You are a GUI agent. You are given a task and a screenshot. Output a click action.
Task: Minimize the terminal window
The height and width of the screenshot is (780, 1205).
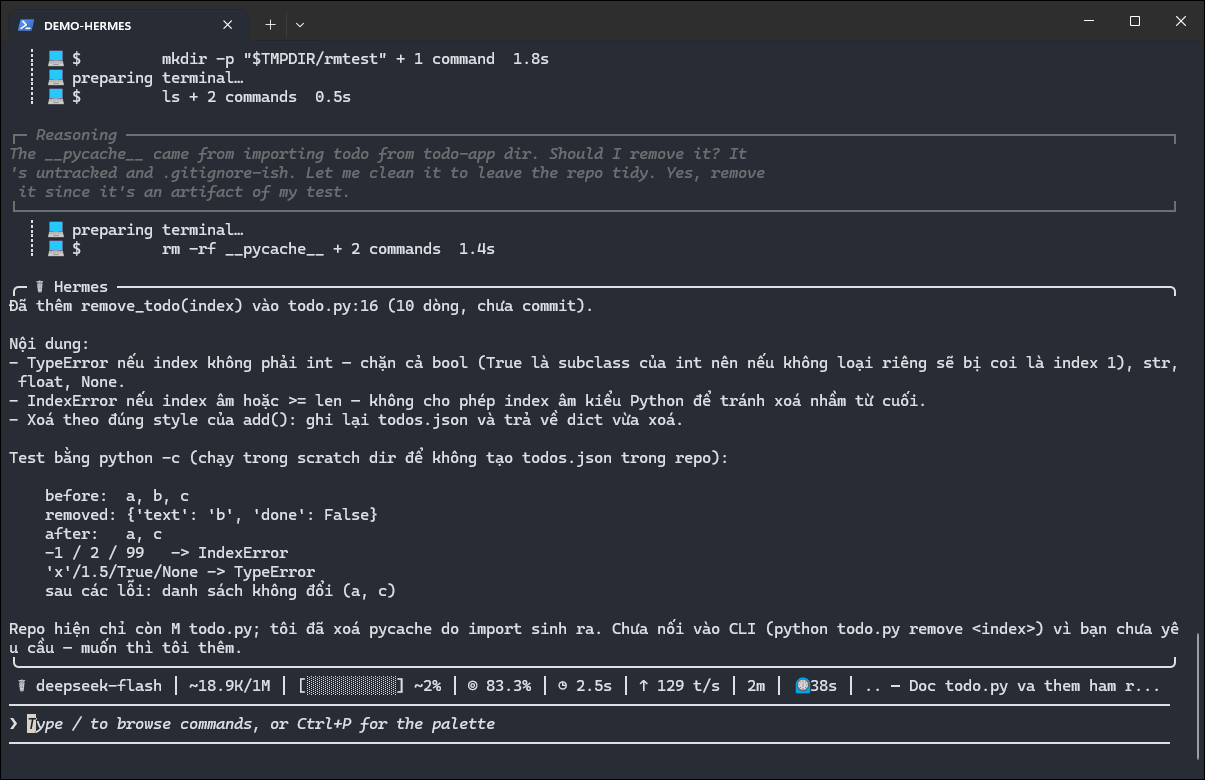tap(1088, 21)
